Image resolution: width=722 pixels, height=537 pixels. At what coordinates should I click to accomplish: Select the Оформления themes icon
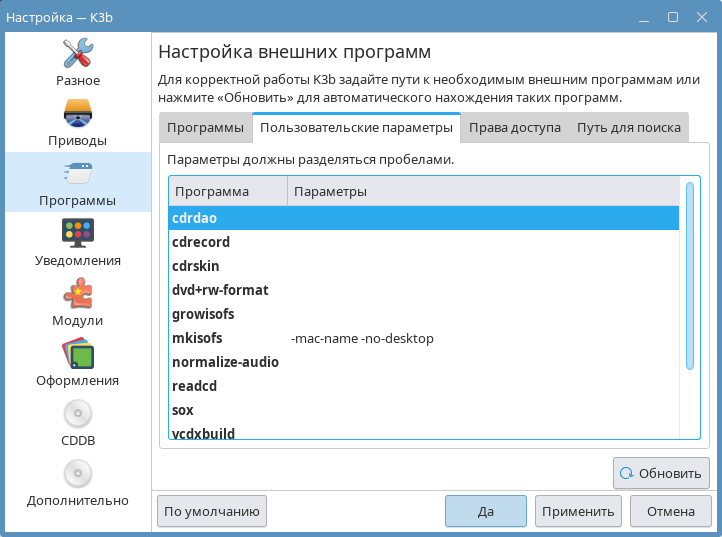coord(77,362)
